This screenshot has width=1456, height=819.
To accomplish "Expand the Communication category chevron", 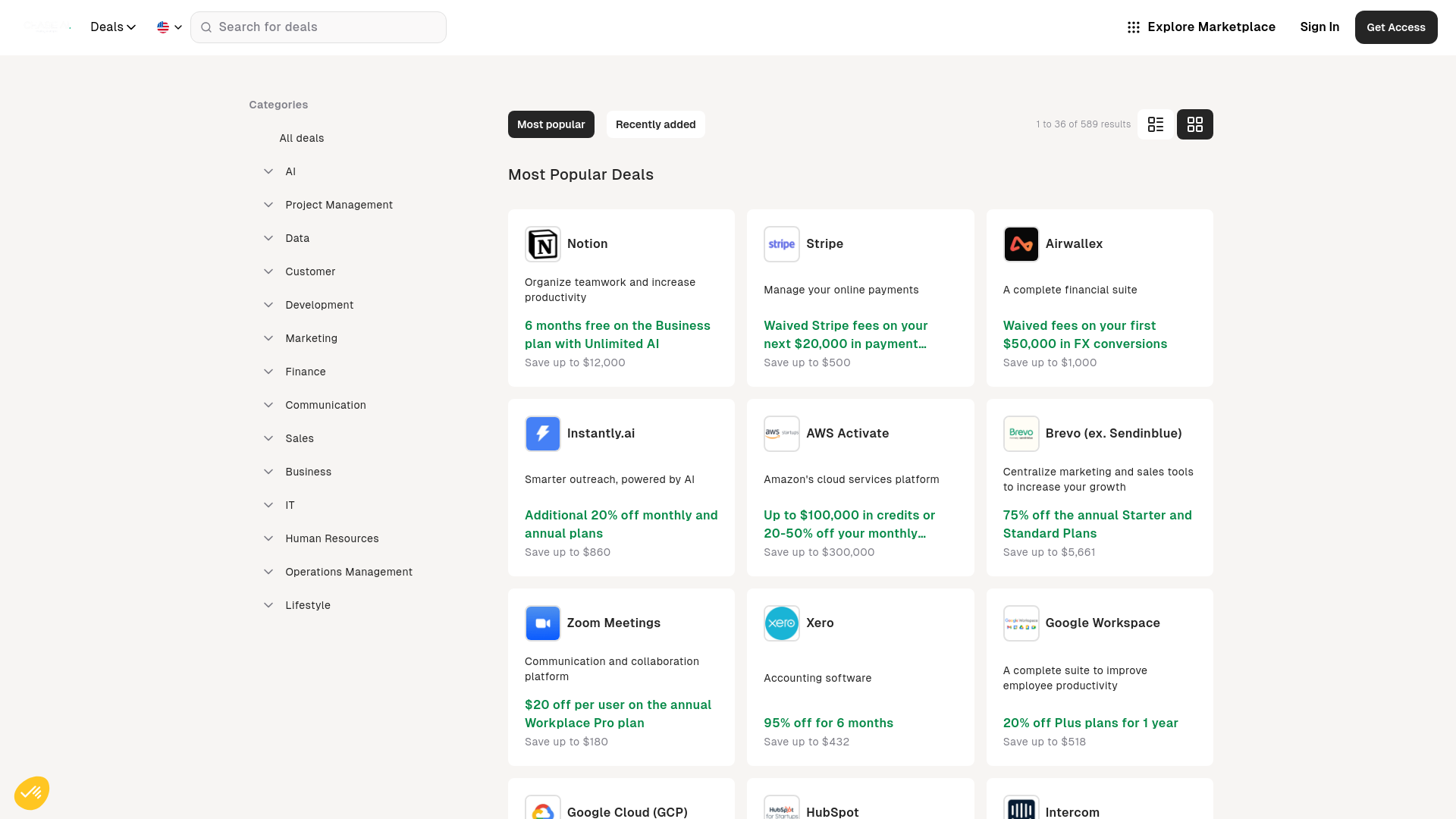I will pyautogui.click(x=268, y=405).
